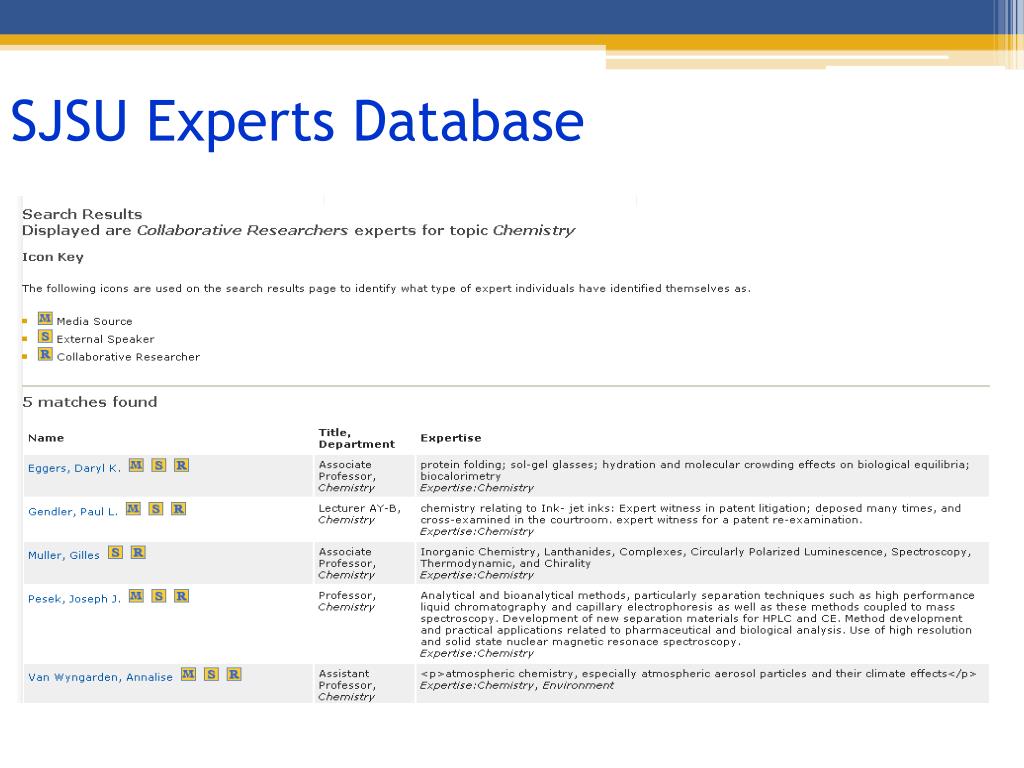Click the S icon beside Van Wyngarden, Annalise
This screenshot has height=768, width=1024.
point(211,674)
